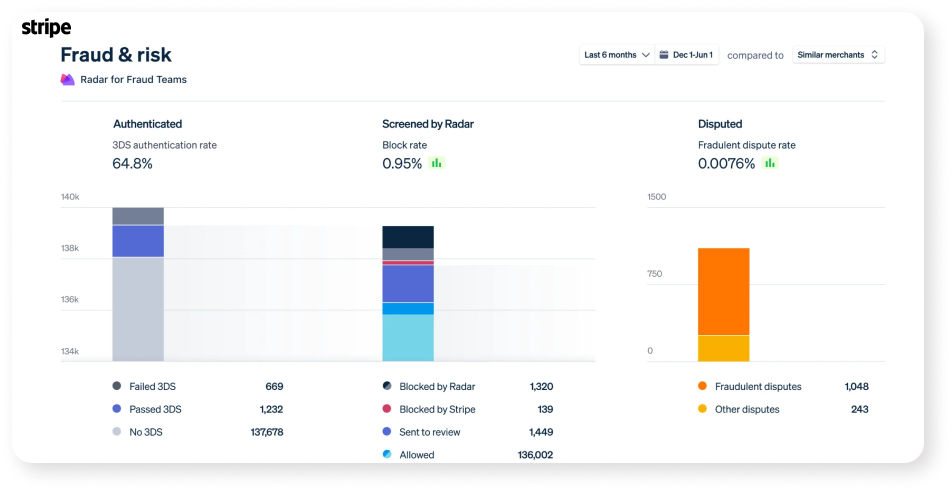The height and width of the screenshot is (491, 952).
Task: Click the Radar for Fraud Teams icon
Action: (x=68, y=80)
